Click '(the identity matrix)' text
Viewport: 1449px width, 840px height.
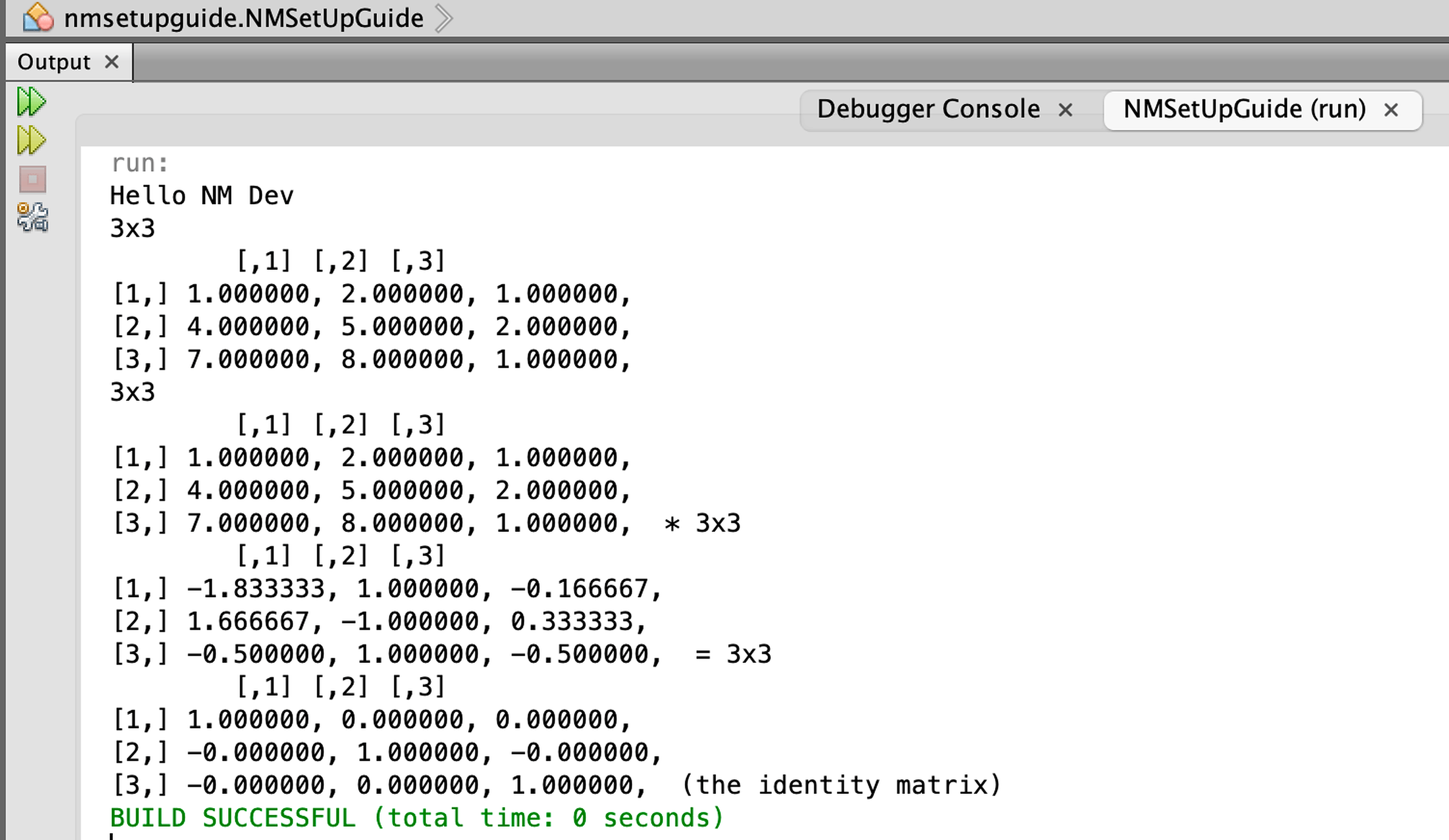tap(841, 786)
